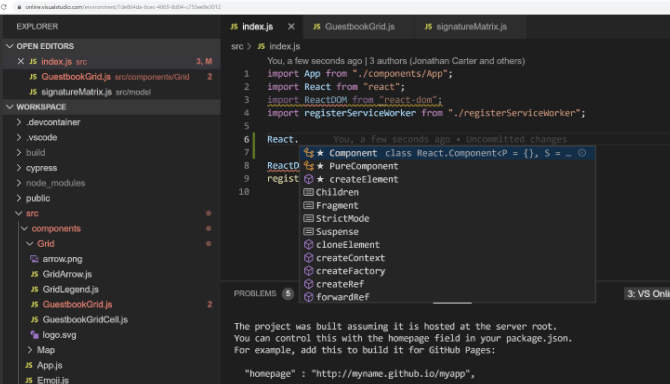Close the index.js editor tab
The height and width of the screenshot is (384, 670).
coord(291,26)
